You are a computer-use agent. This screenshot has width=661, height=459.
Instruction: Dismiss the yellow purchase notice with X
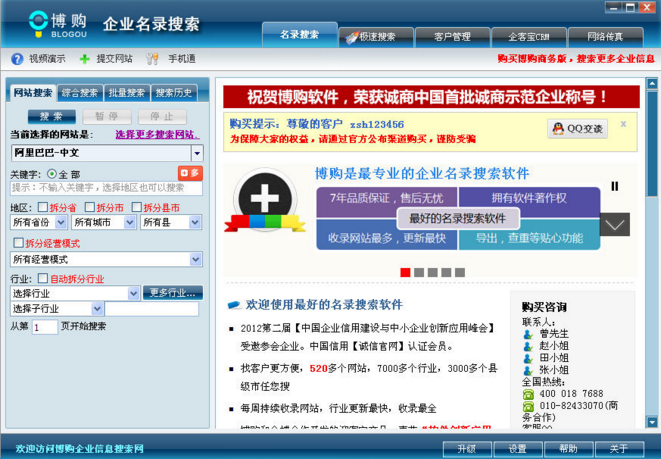click(x=623, y=124)
